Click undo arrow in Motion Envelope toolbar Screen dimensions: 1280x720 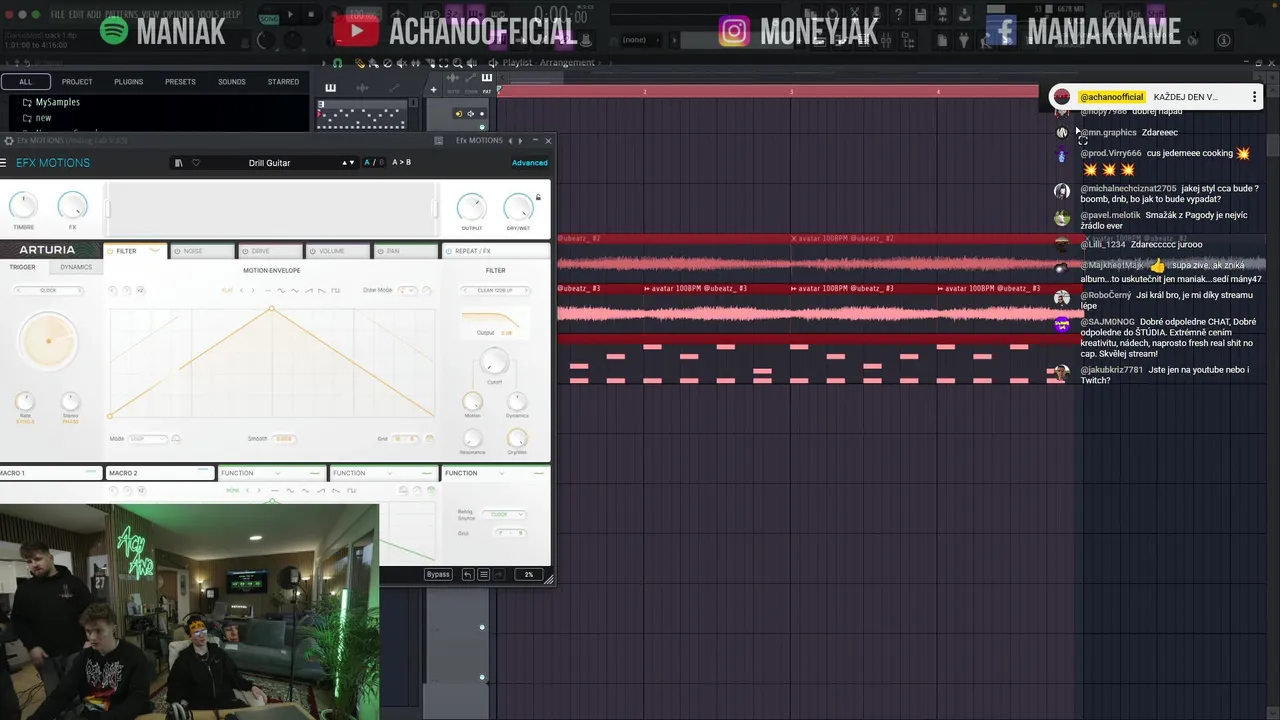[x=112, y=290]
